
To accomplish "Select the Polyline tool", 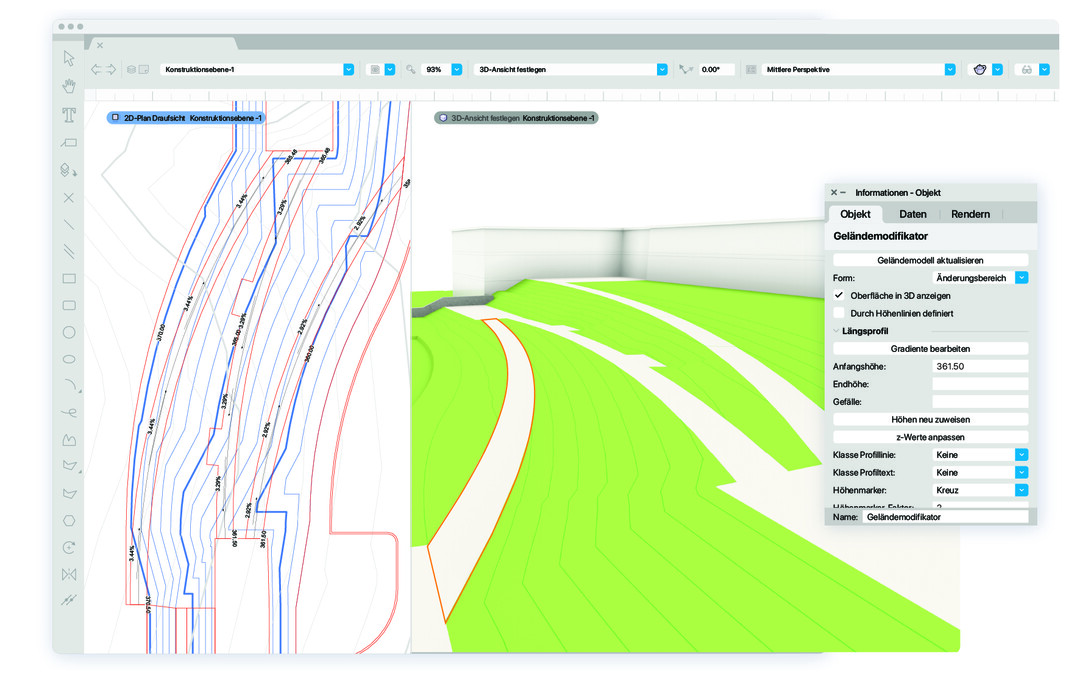I will (69, 439).
